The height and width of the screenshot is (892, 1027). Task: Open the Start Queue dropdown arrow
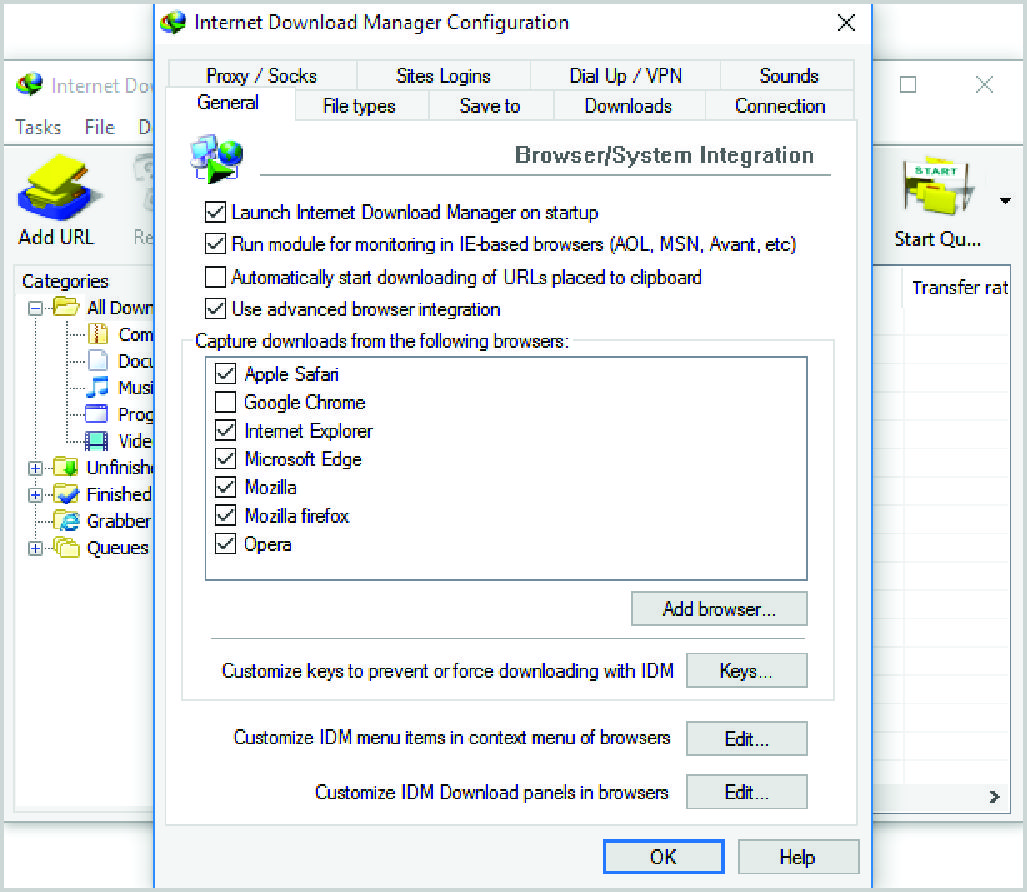pos(1005,200)
